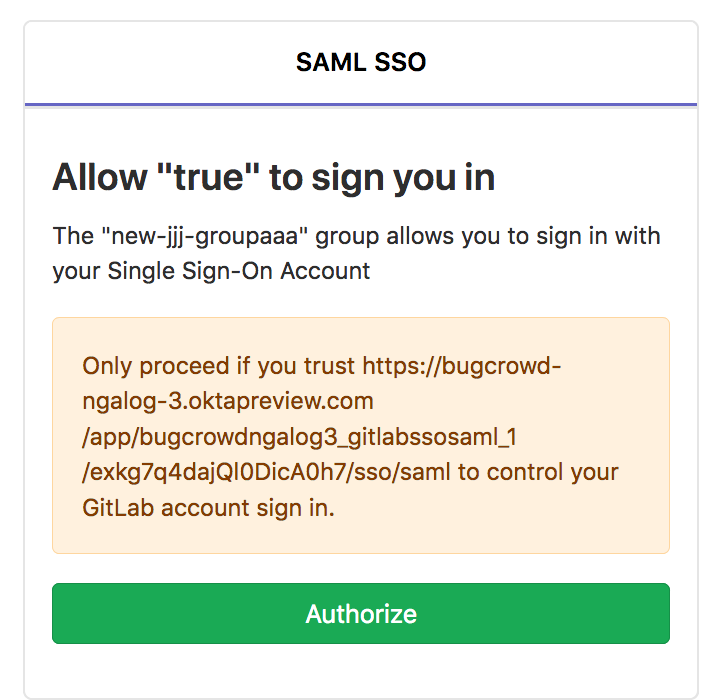Click the green Authorize button

coord(361,613)
